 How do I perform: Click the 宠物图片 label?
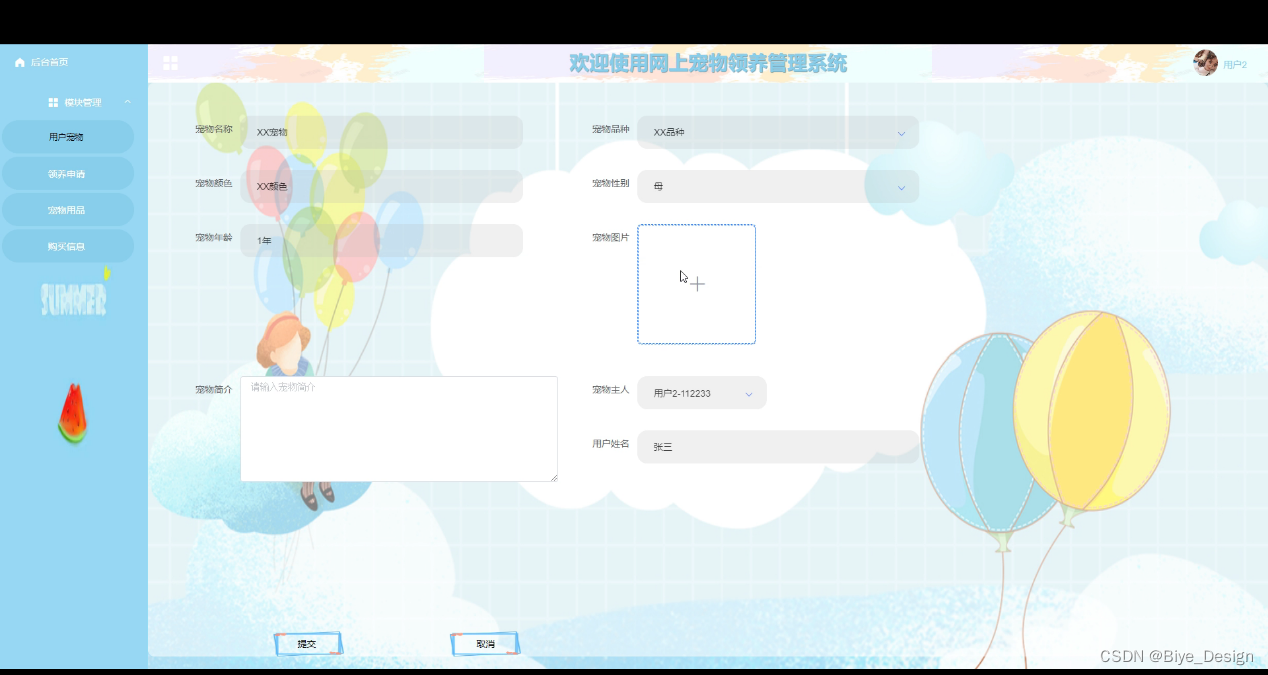(x=611, y=237)
